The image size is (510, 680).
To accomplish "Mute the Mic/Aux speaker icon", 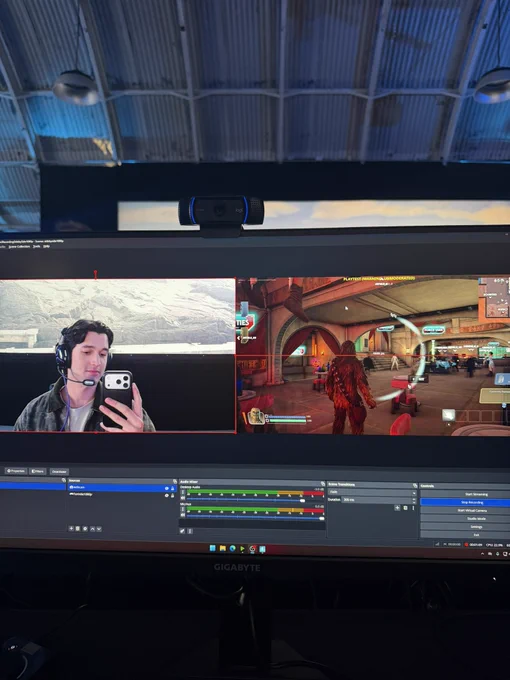I will (x=183, y=516).
